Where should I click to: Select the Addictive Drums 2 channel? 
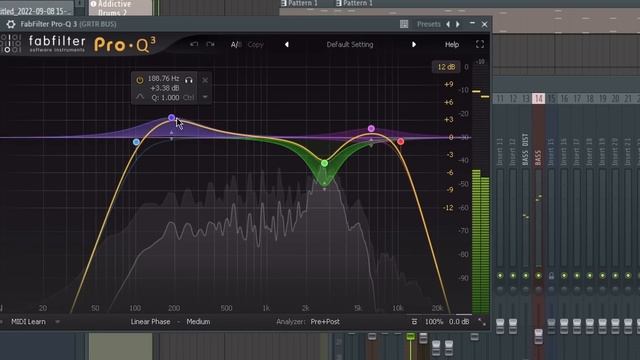pos(120,8)
